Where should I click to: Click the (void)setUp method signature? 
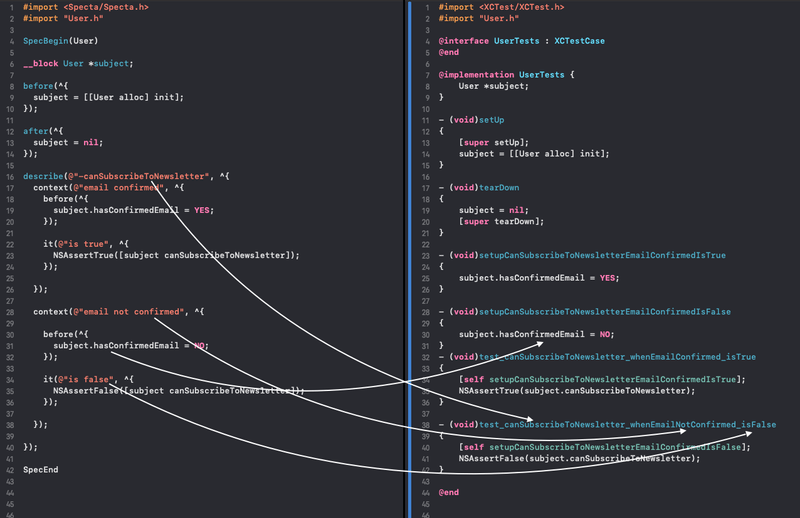(471, 120)
